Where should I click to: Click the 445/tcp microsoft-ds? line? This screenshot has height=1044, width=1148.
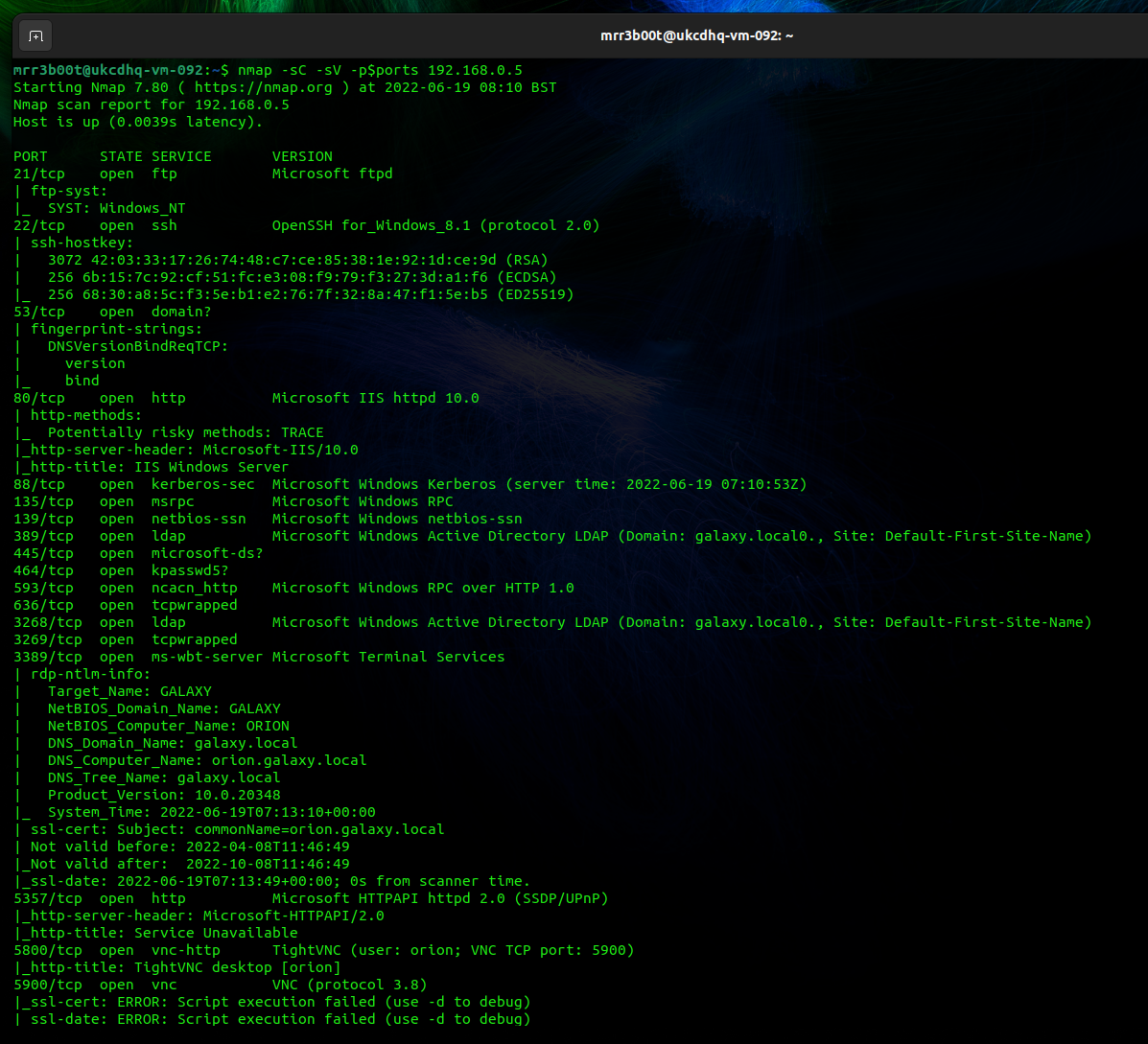click(138, 554)
